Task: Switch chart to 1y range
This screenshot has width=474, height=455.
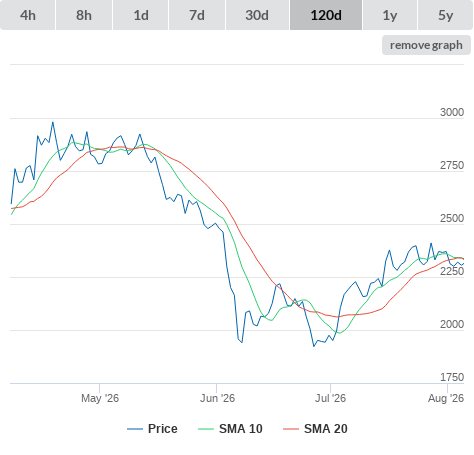Action: click(390, 15)
